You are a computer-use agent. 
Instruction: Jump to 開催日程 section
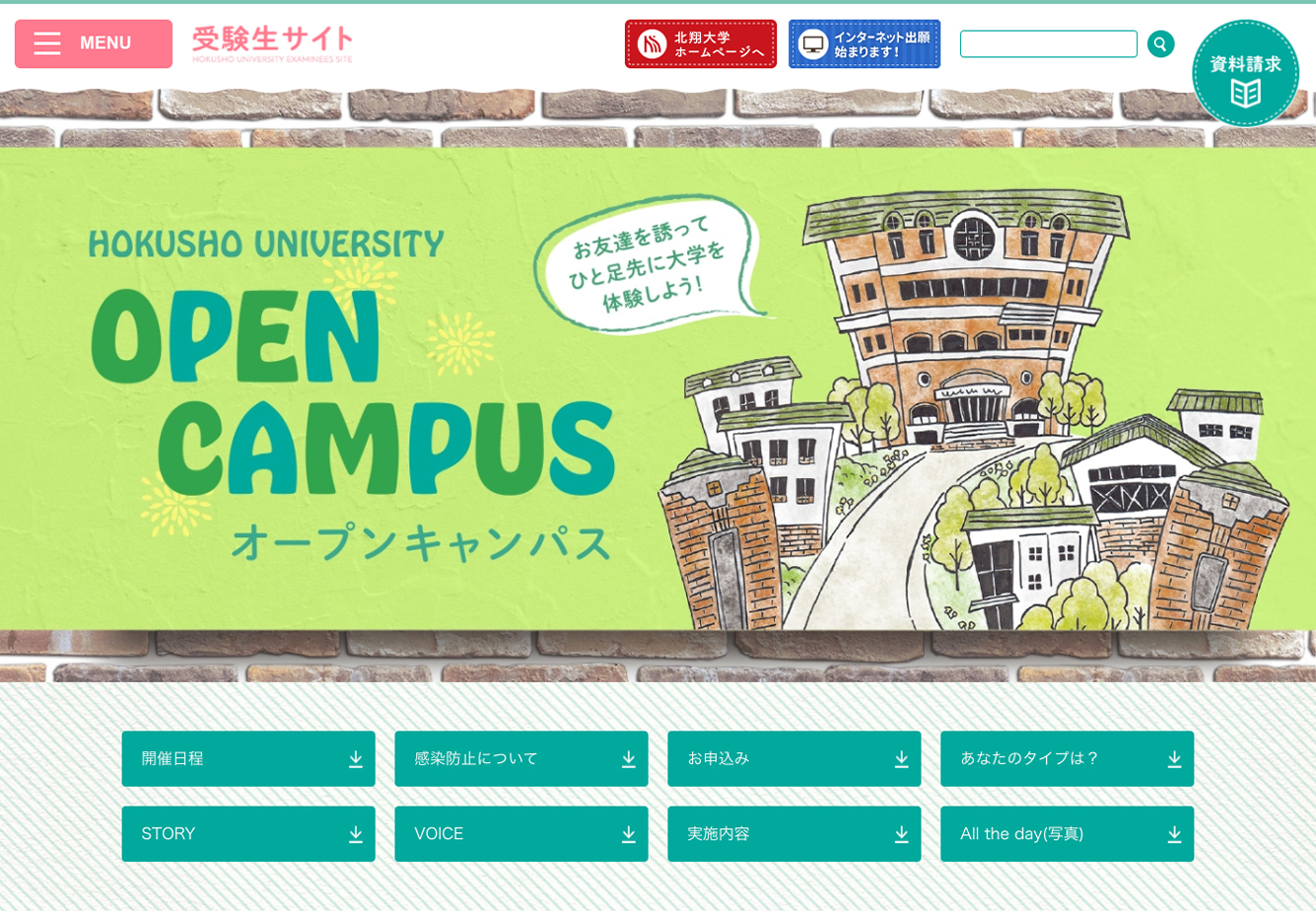[248, 759]
